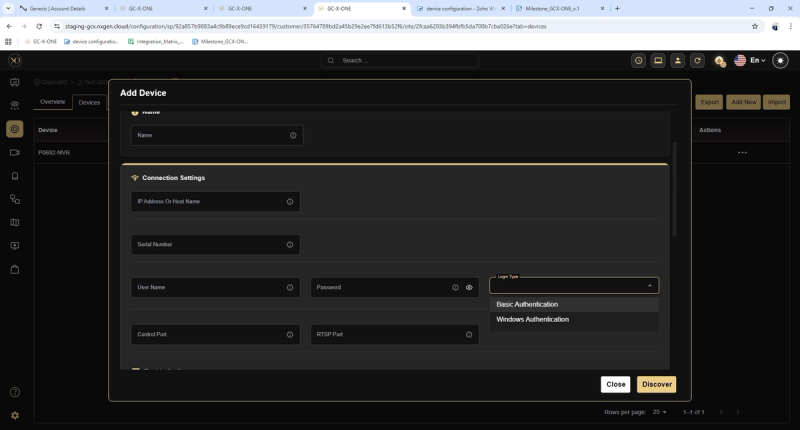Focus the IP Address Or Host Name field
The image size is (800, 430).
[x=215, y=201]
